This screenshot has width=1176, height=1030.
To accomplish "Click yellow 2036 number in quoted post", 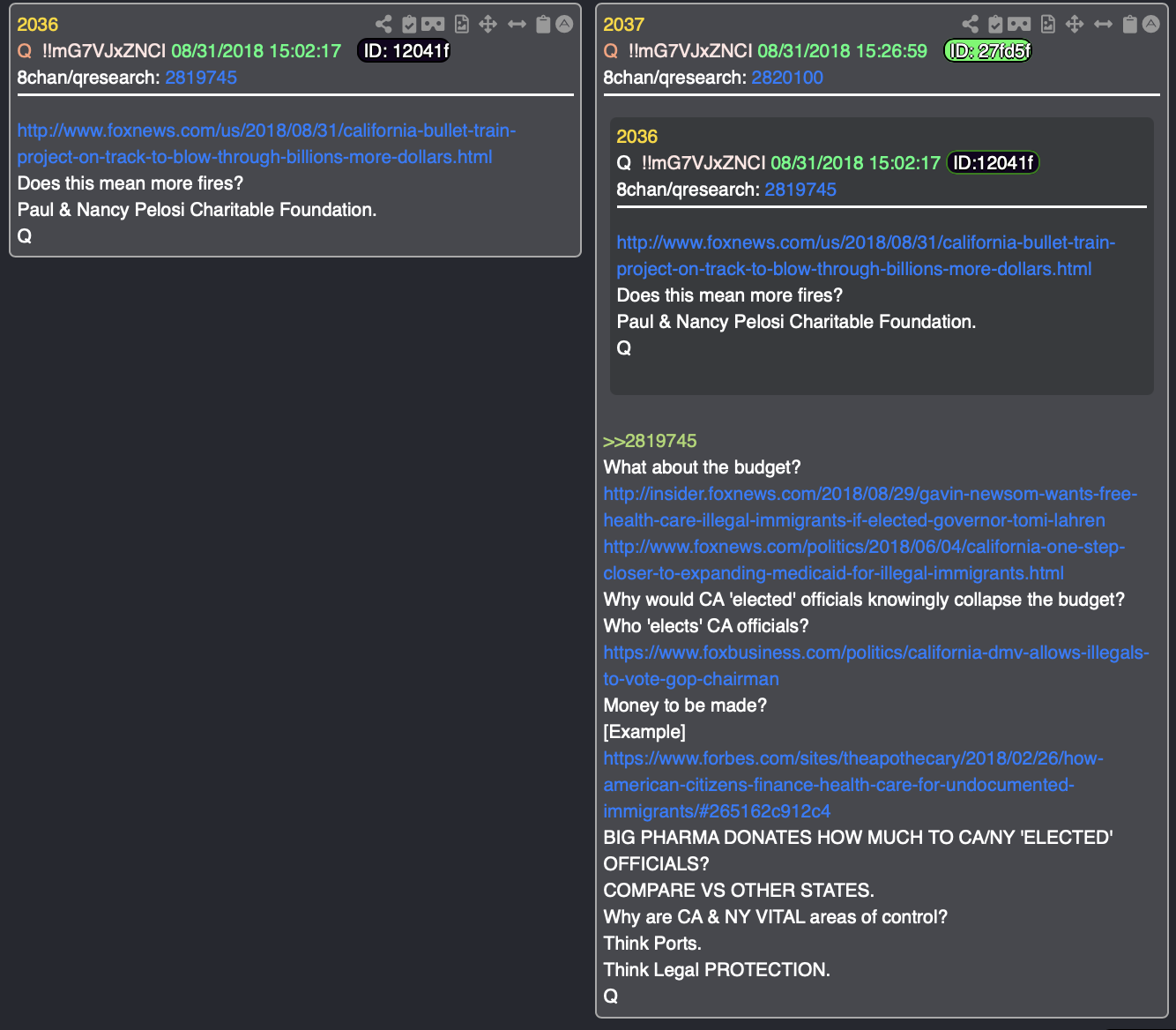I will (637, 137).
